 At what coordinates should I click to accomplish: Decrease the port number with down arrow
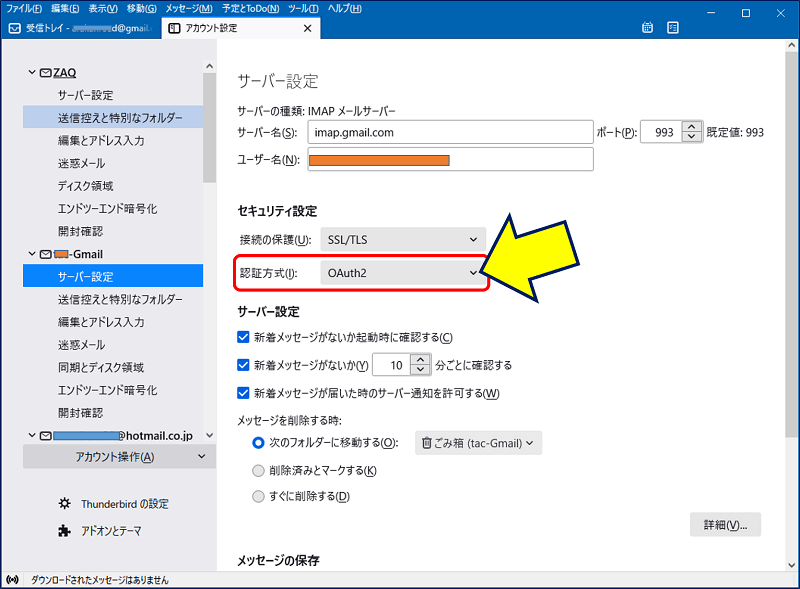691,137
